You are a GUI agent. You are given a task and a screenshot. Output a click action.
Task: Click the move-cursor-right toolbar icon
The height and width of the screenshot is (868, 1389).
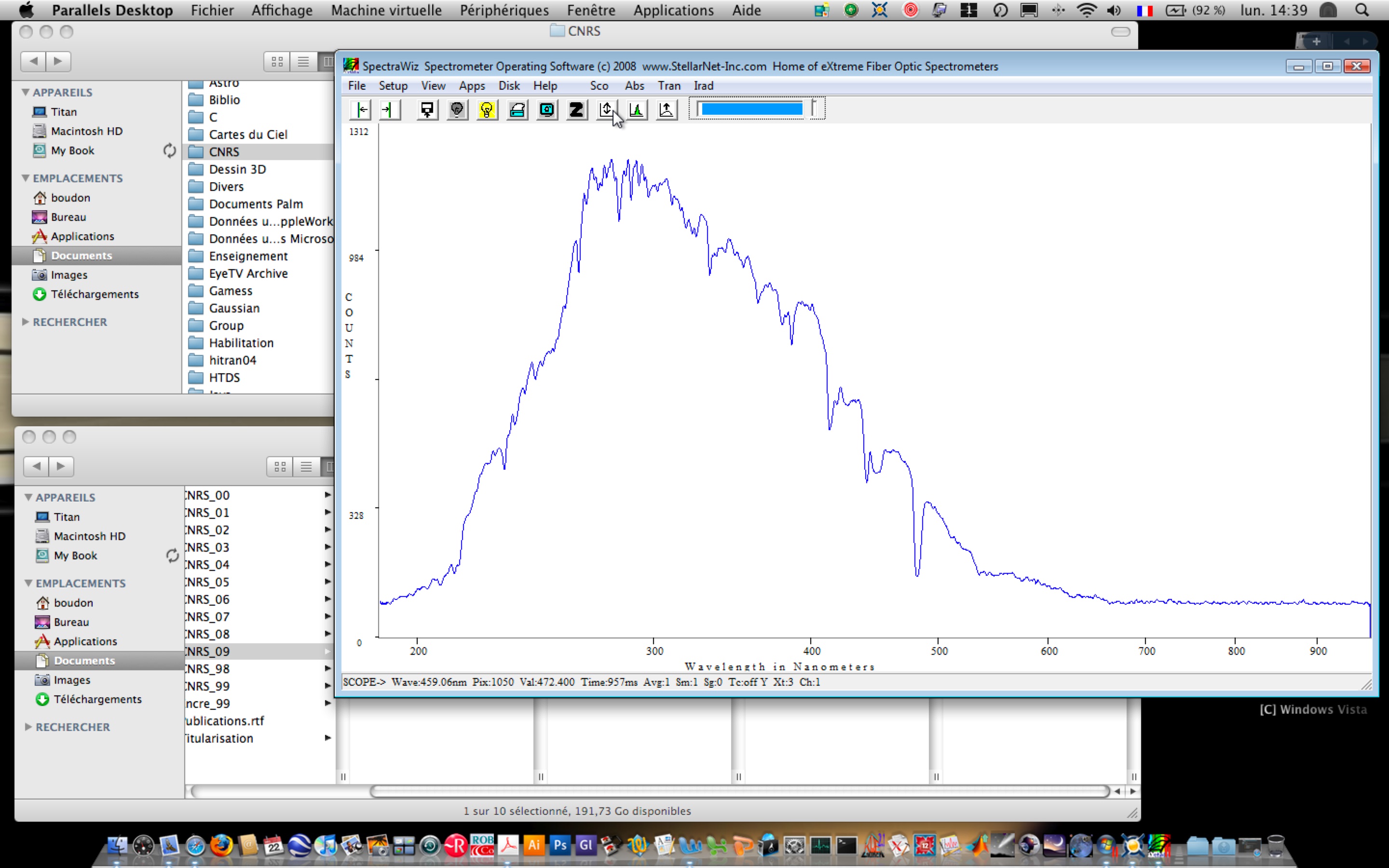pos(389,109)
